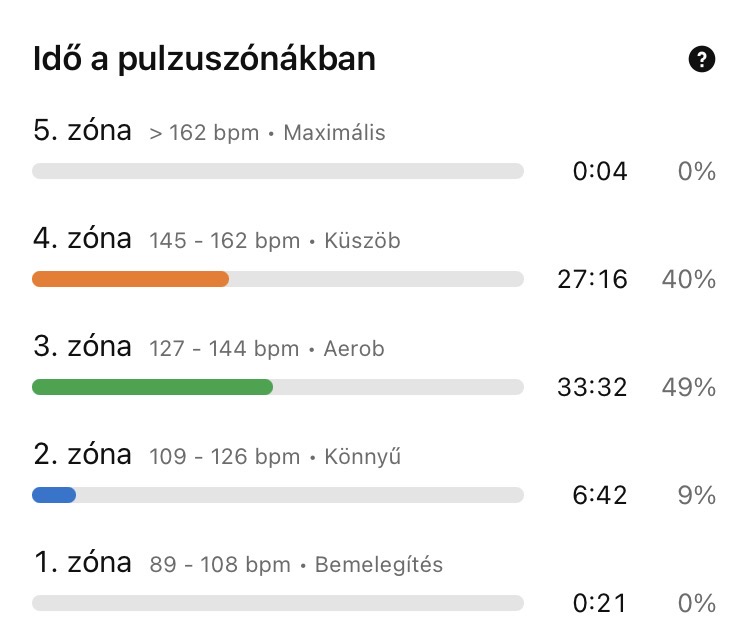Select the "4. zóna" label
750x642 pixels.
click(x=82, y=238)
